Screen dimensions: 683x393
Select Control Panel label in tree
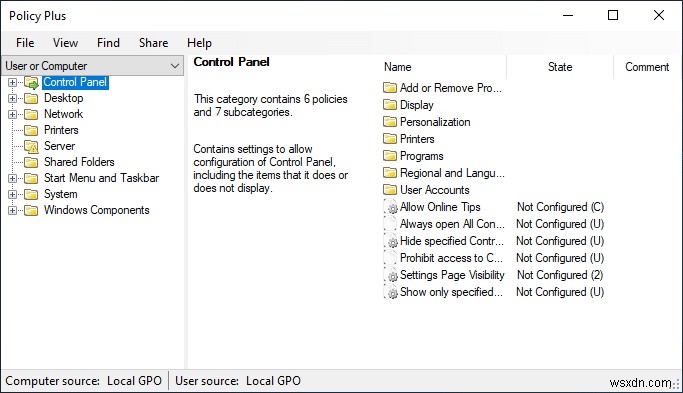pyautogui.click(x=75, y=82)
